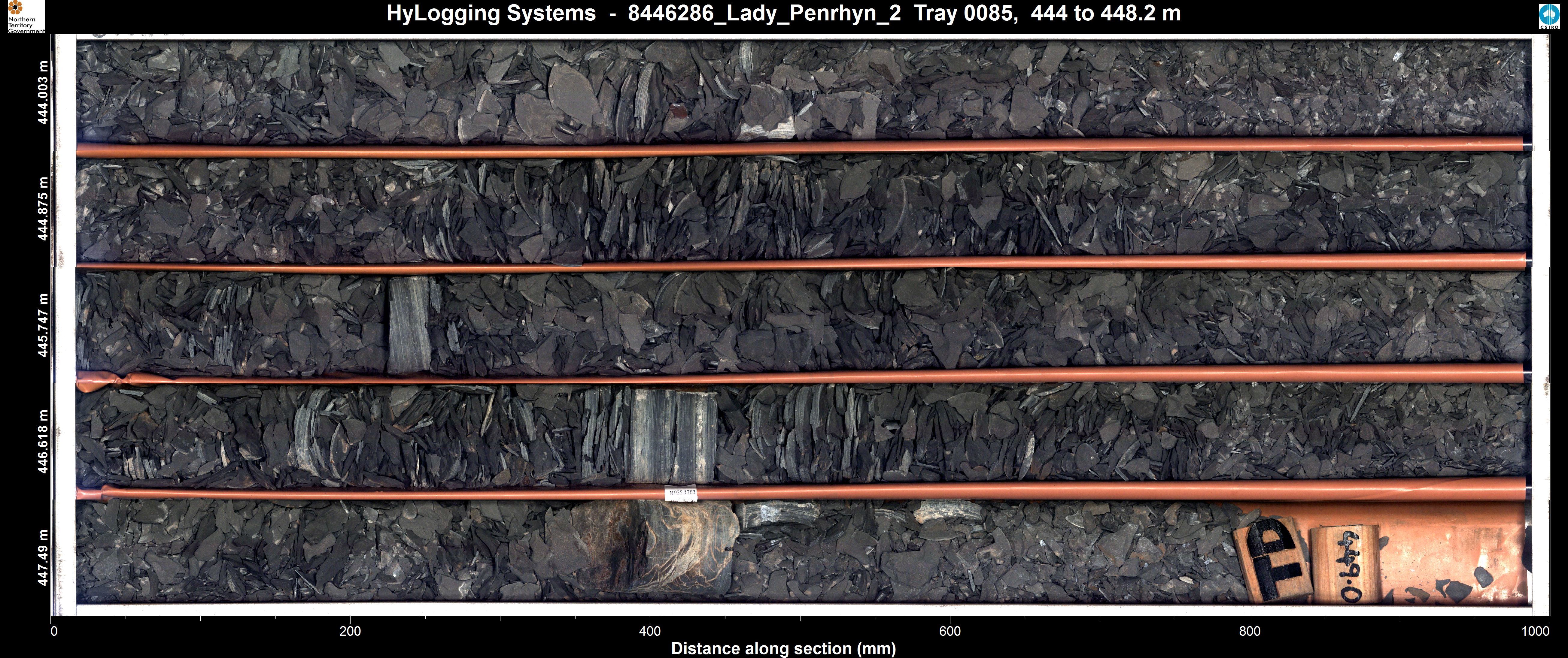Viewport: 1568px width, 658px height.
Task: Click the 444.875 m depth label
Action: 43,209
